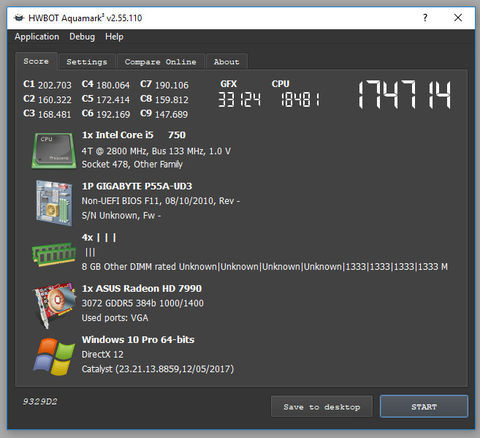The width and height of the screenshot is (480, 438).
Task: Click 'S/N Unknown, Fw -' text
Action: click(121, 216)
